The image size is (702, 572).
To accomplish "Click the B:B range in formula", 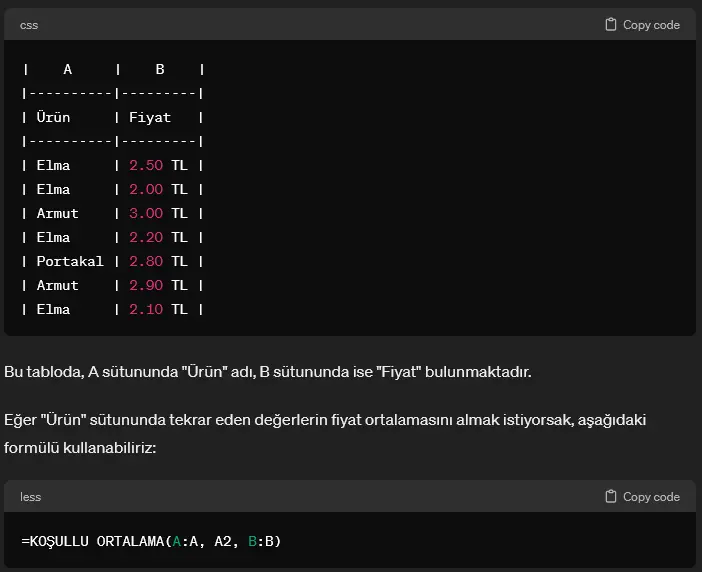I will pos(261,542).
